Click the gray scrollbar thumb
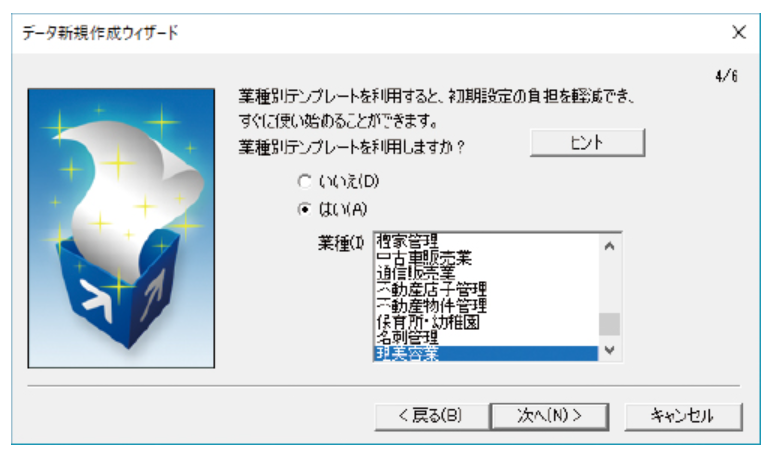 tap(610, 324)
